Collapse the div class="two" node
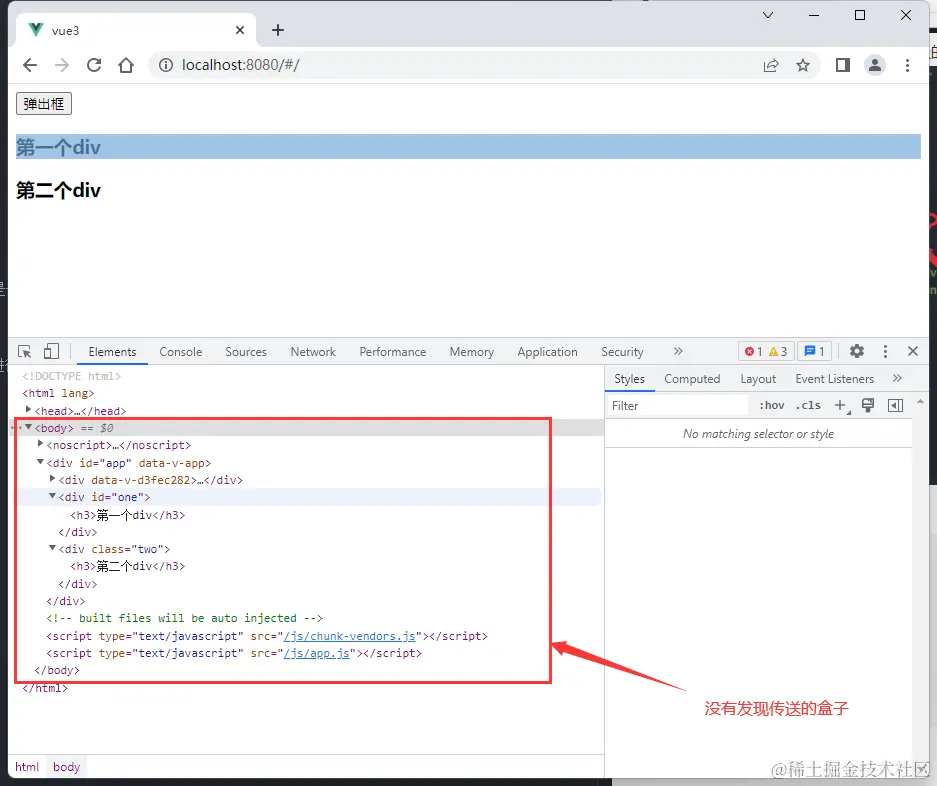The width and height of the screenshot is (937, 786). coord(52,548)
